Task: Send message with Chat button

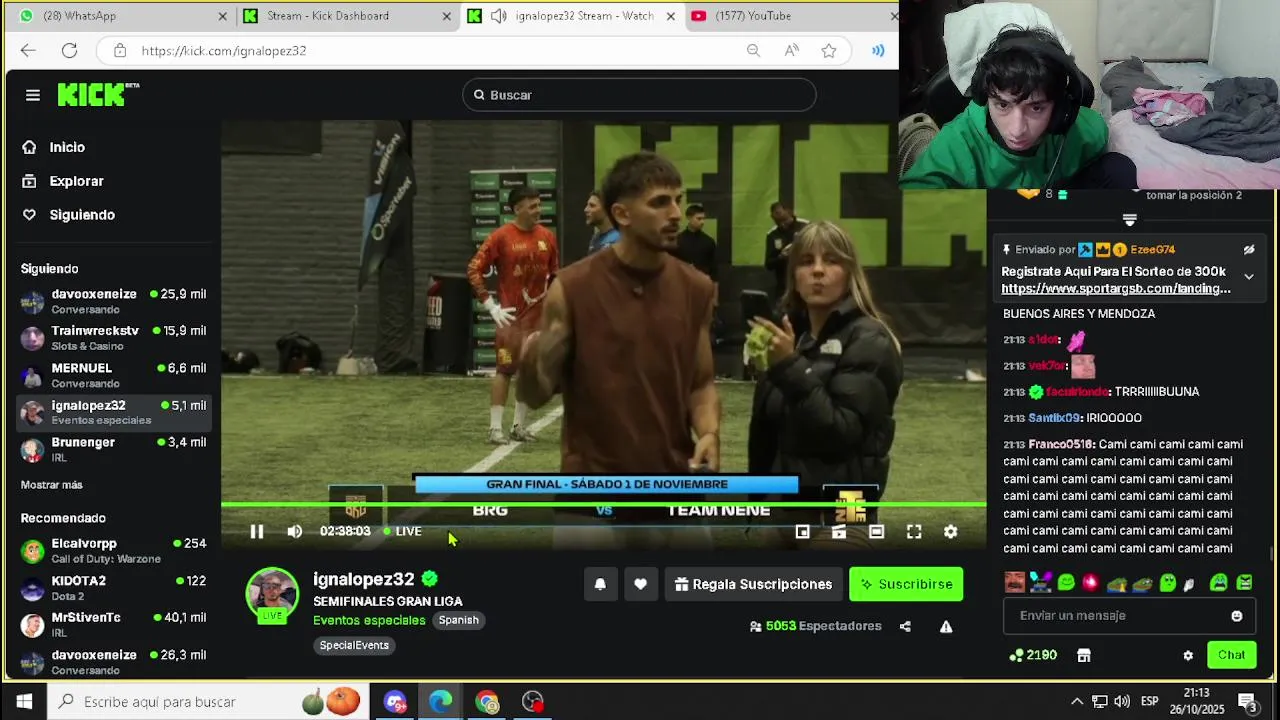Action: coord(1231,655)
